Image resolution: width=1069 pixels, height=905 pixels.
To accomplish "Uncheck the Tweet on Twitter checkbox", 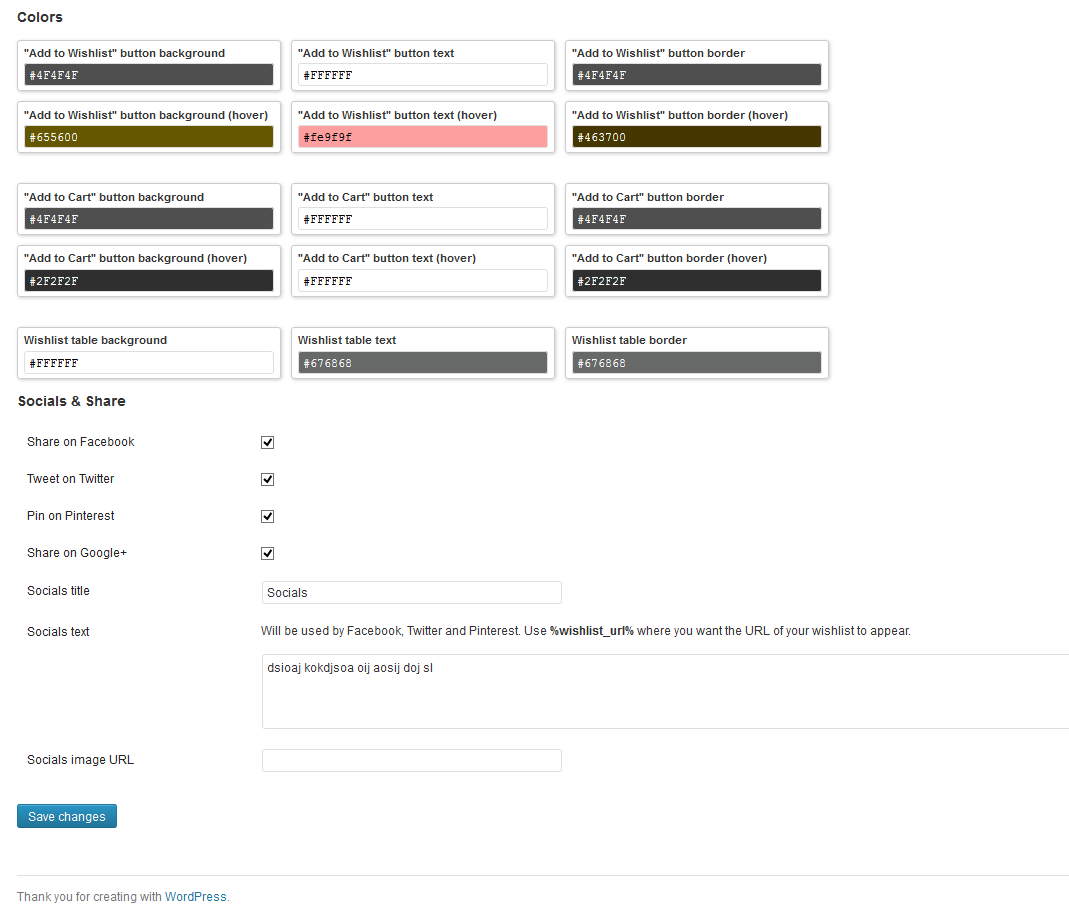I will [x=267, y=479].
